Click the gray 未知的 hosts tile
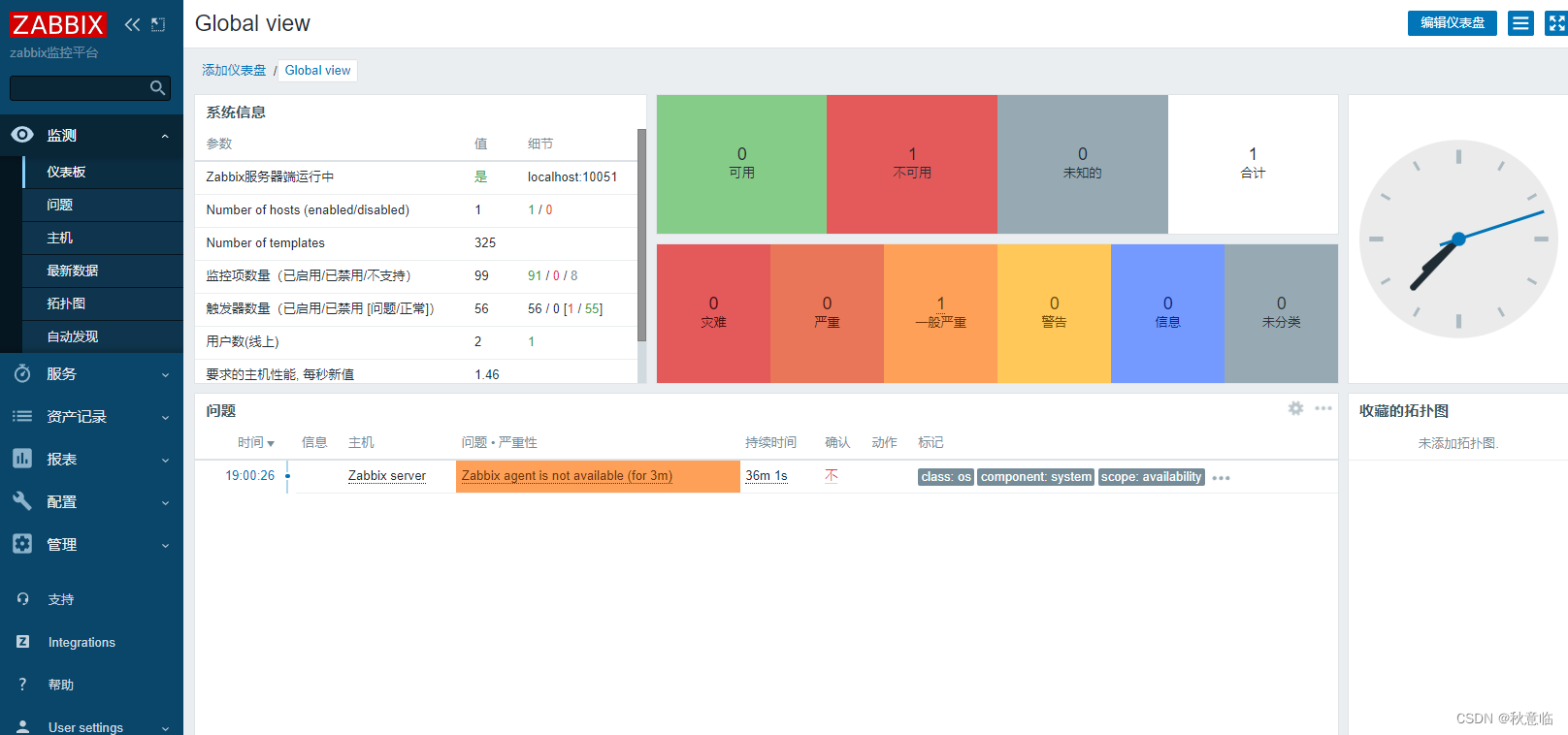The width and height of the screenshot is (1568, 735). 1083,164
